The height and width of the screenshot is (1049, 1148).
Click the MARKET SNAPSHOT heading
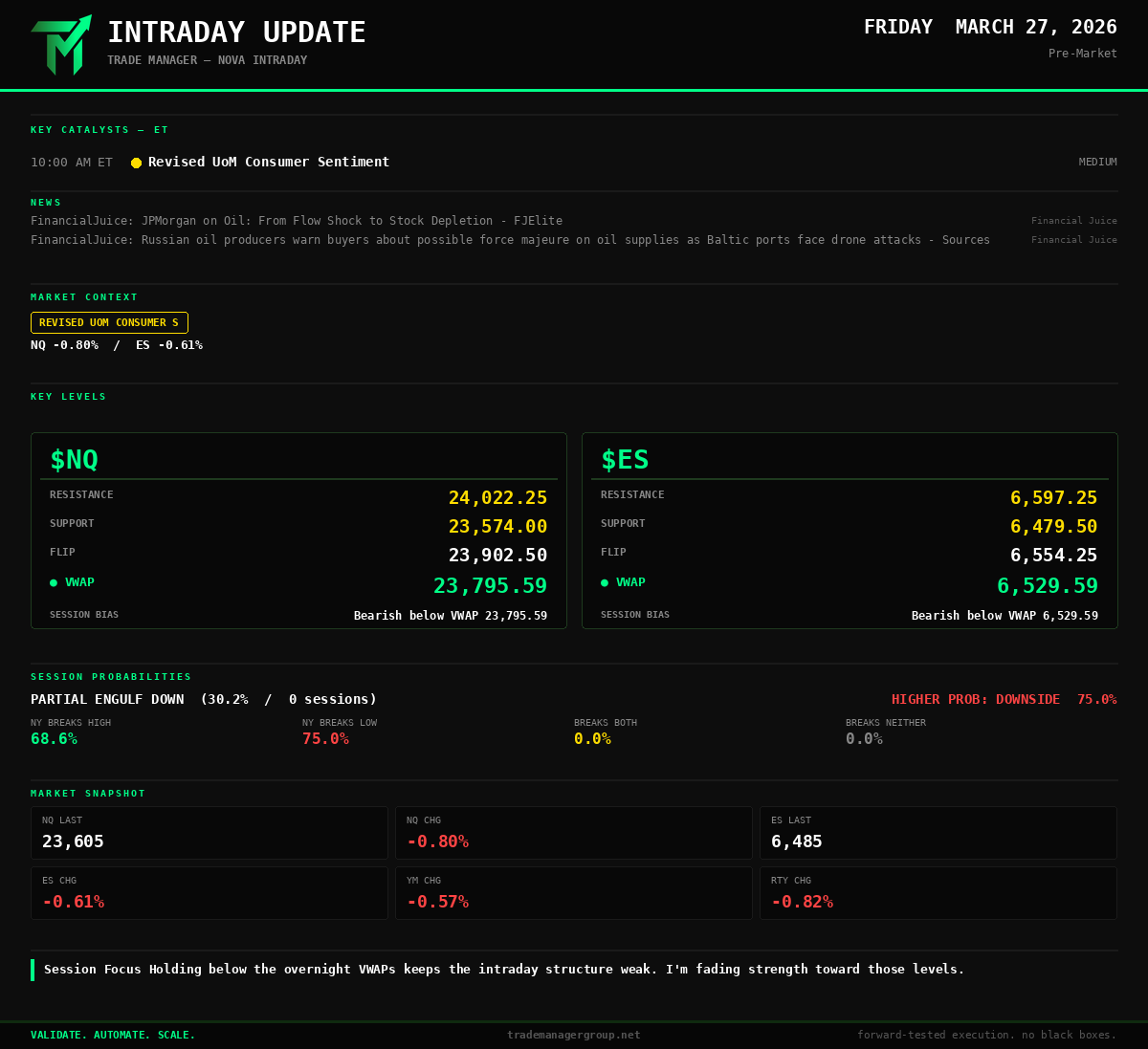pyautogui.click(x=88, y=794)
